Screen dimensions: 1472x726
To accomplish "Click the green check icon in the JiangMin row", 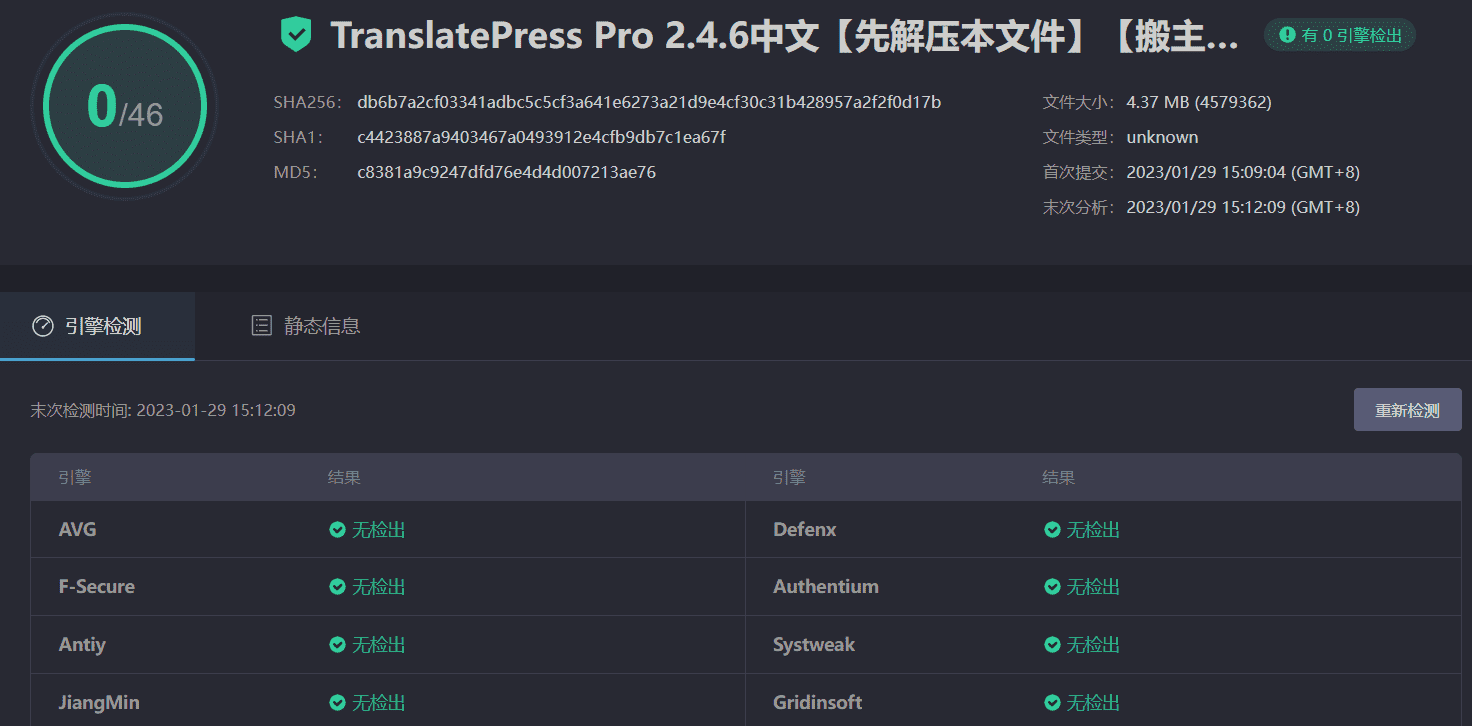I will point(338,703).
